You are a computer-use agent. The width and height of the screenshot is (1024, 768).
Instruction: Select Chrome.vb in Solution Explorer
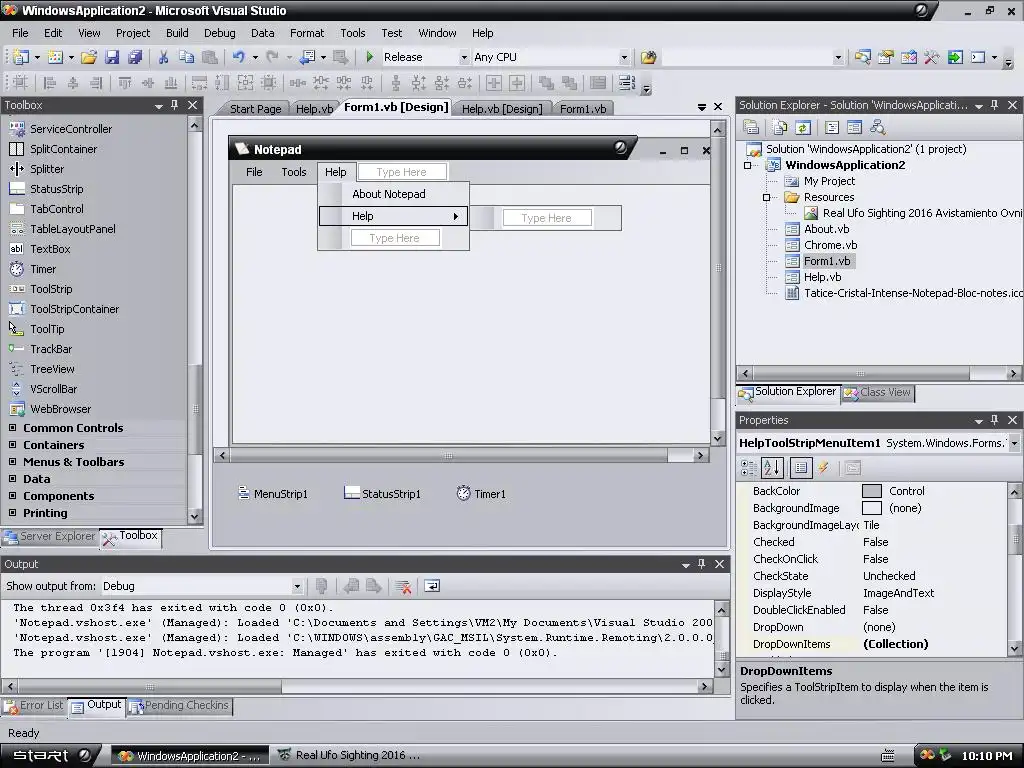point(830,245)
